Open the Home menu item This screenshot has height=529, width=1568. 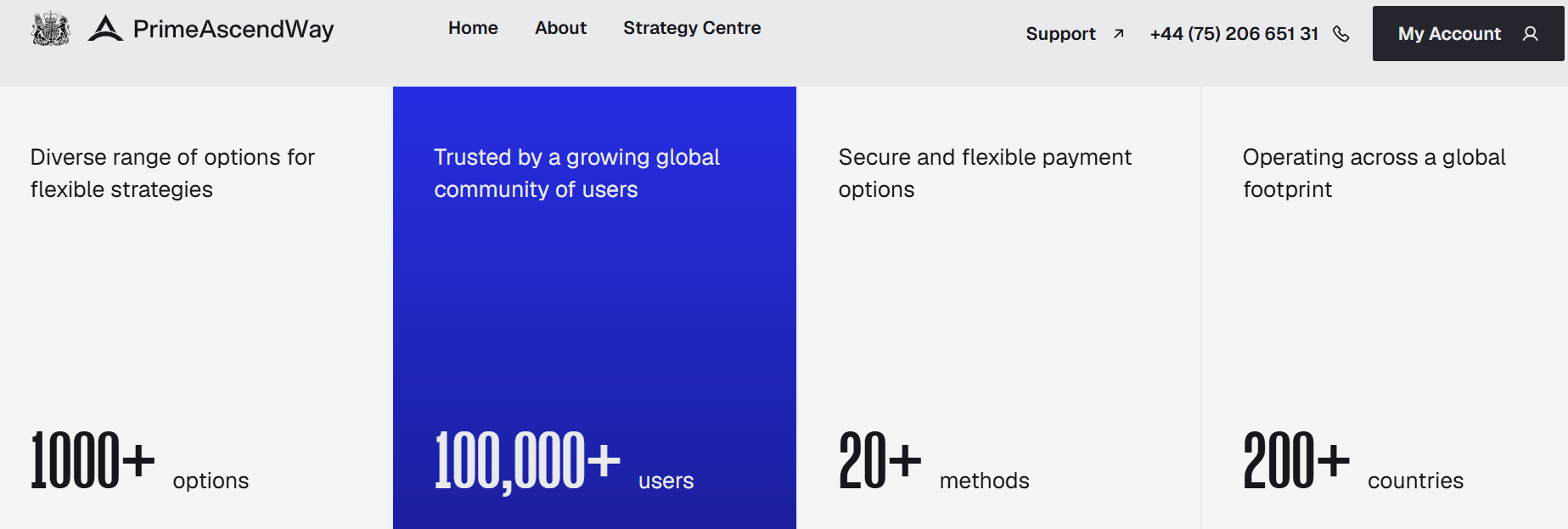[x=473, y=28]
